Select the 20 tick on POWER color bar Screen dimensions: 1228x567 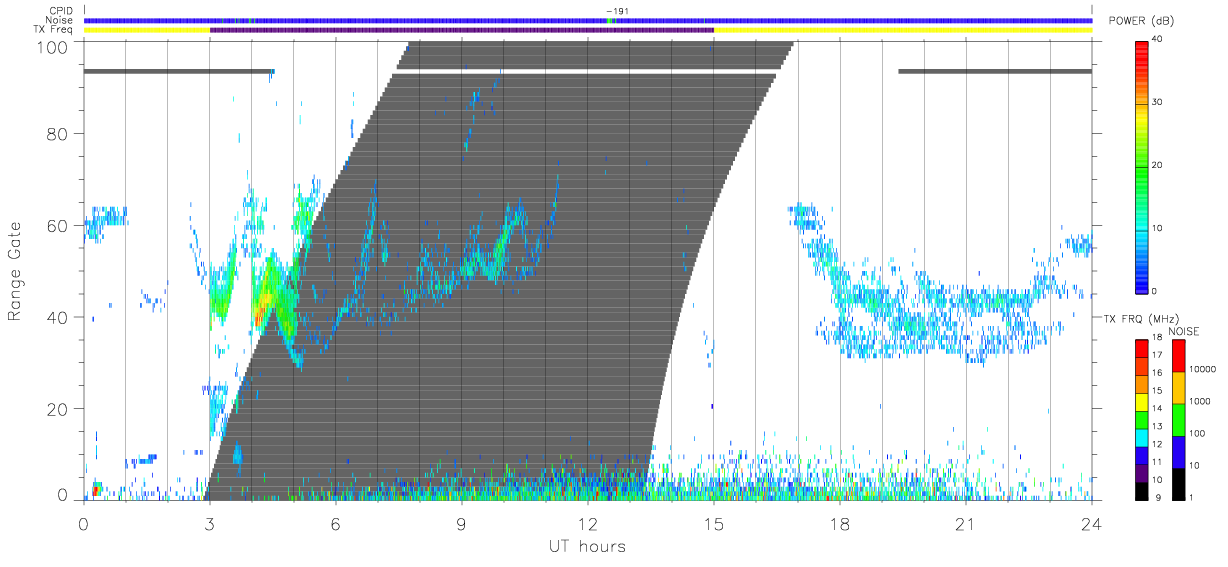point(1158,165)
